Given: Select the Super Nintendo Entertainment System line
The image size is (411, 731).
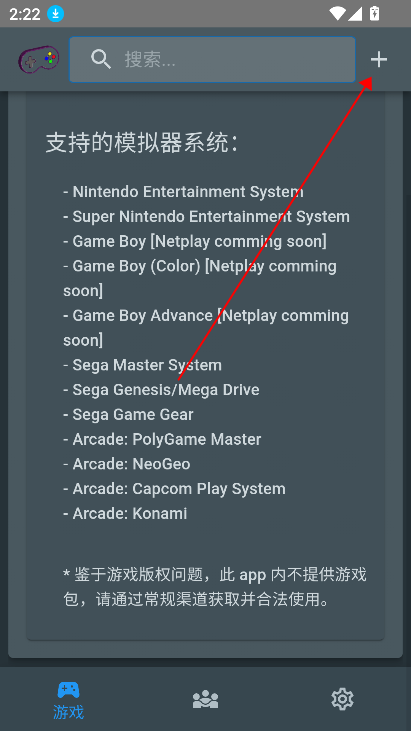Looking at the screenshot, I should (206, 216).
